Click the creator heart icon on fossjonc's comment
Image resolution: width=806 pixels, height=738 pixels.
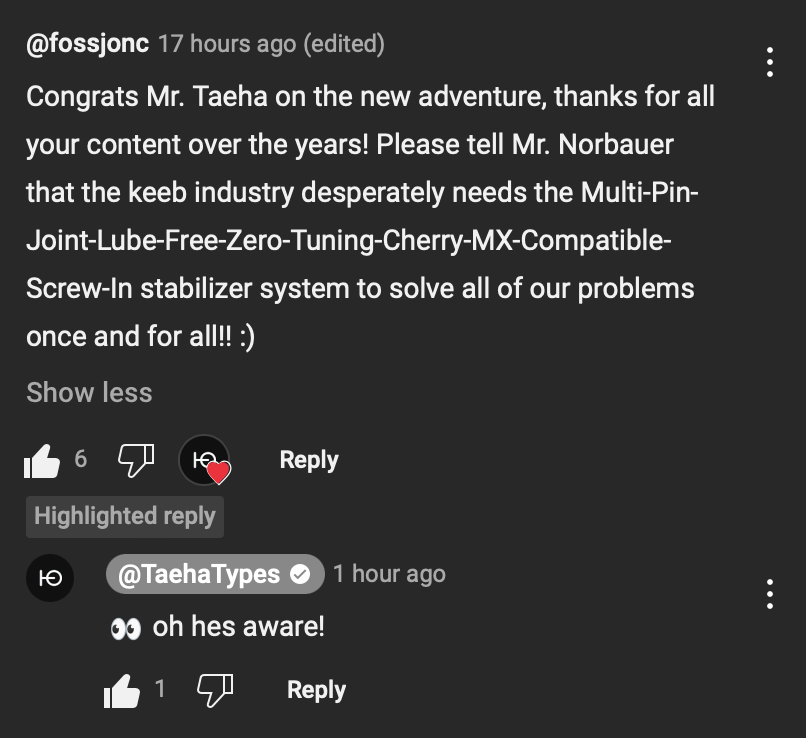pyautogui.click(x=205, y=461)
